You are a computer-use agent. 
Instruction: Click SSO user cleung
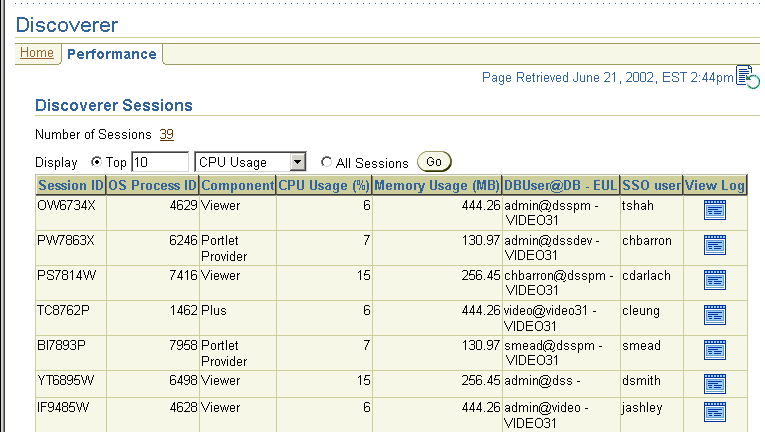[641, 310]
